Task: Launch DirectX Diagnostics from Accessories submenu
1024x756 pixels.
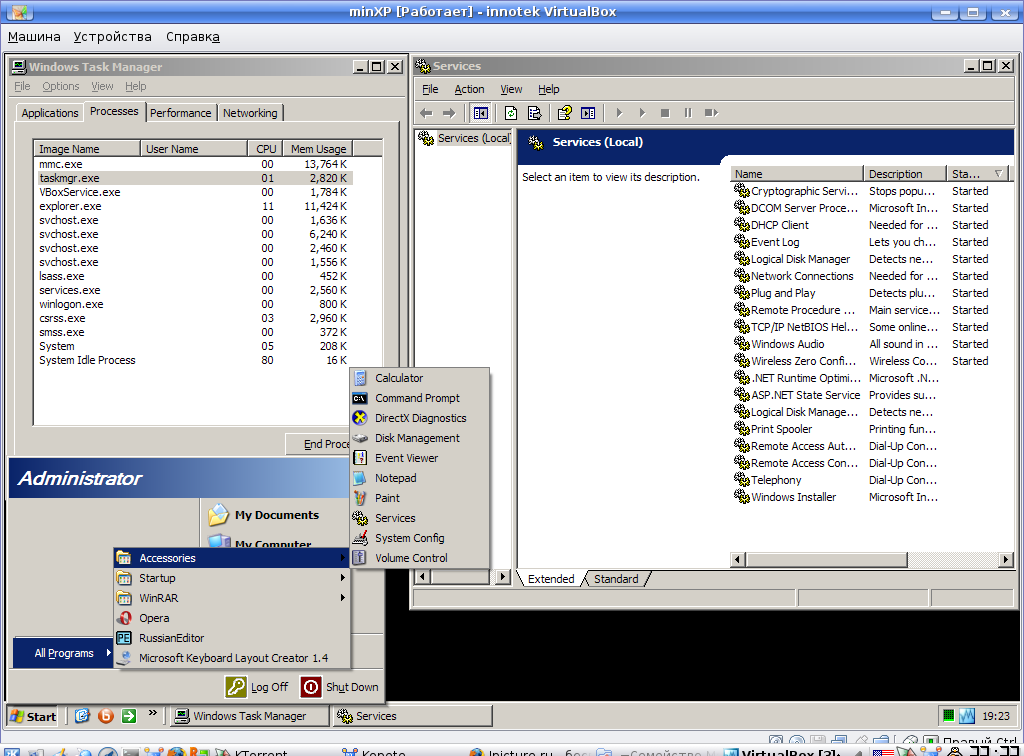Action: pyautogui.click(x=420, y=418)
